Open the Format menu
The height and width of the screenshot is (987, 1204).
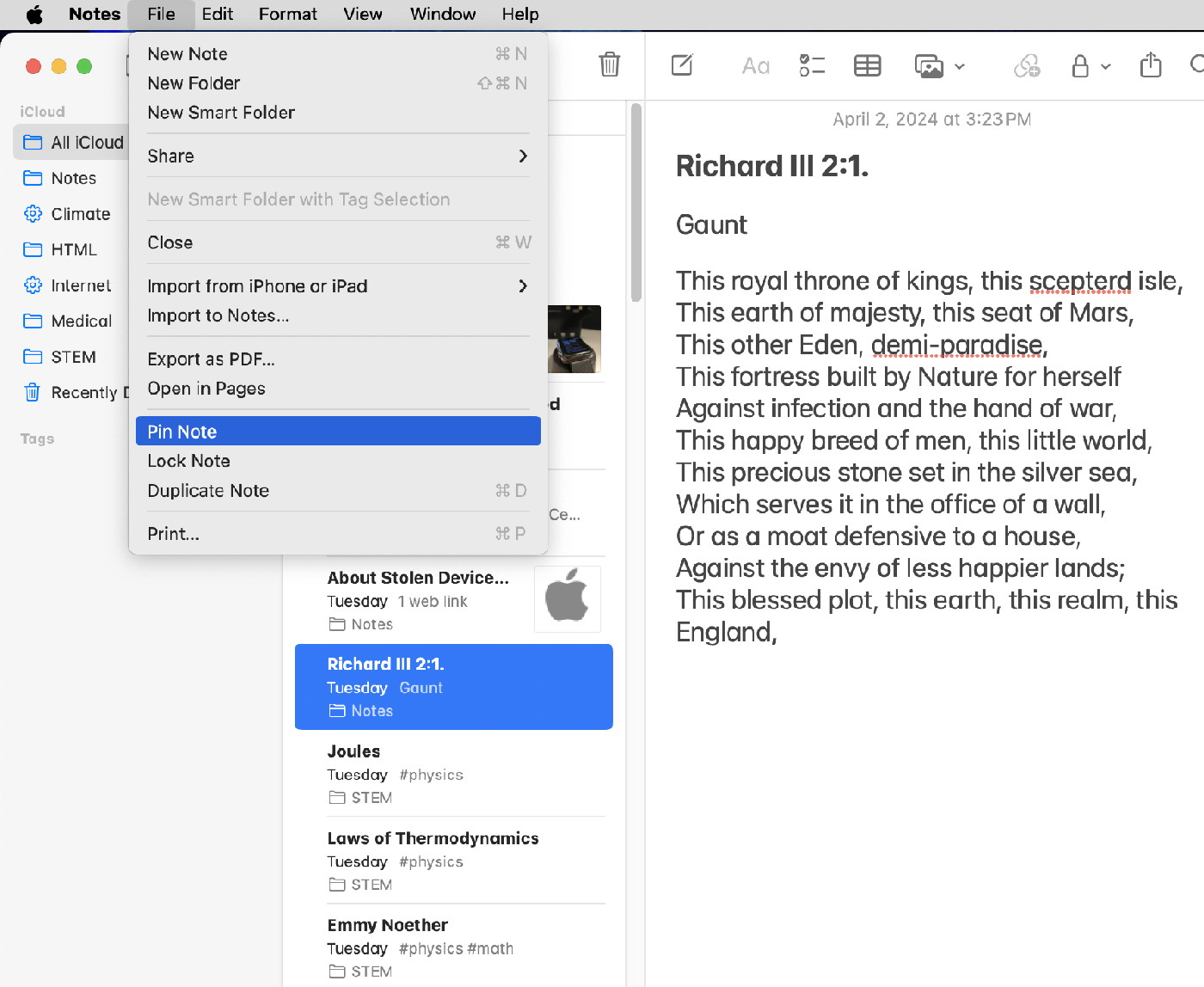coord(288,14)
